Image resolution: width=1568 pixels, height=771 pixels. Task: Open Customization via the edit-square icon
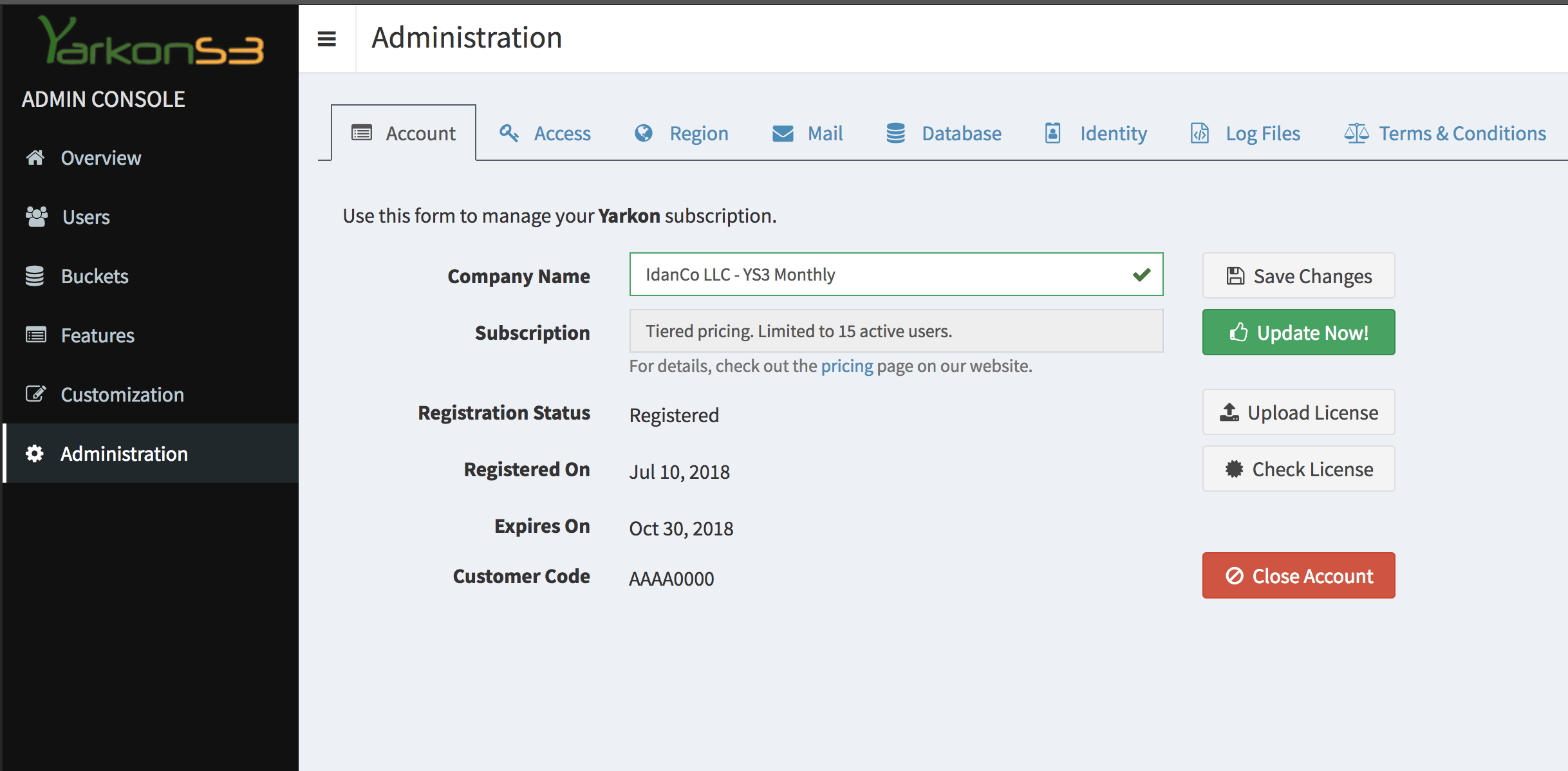pos(35,395)
